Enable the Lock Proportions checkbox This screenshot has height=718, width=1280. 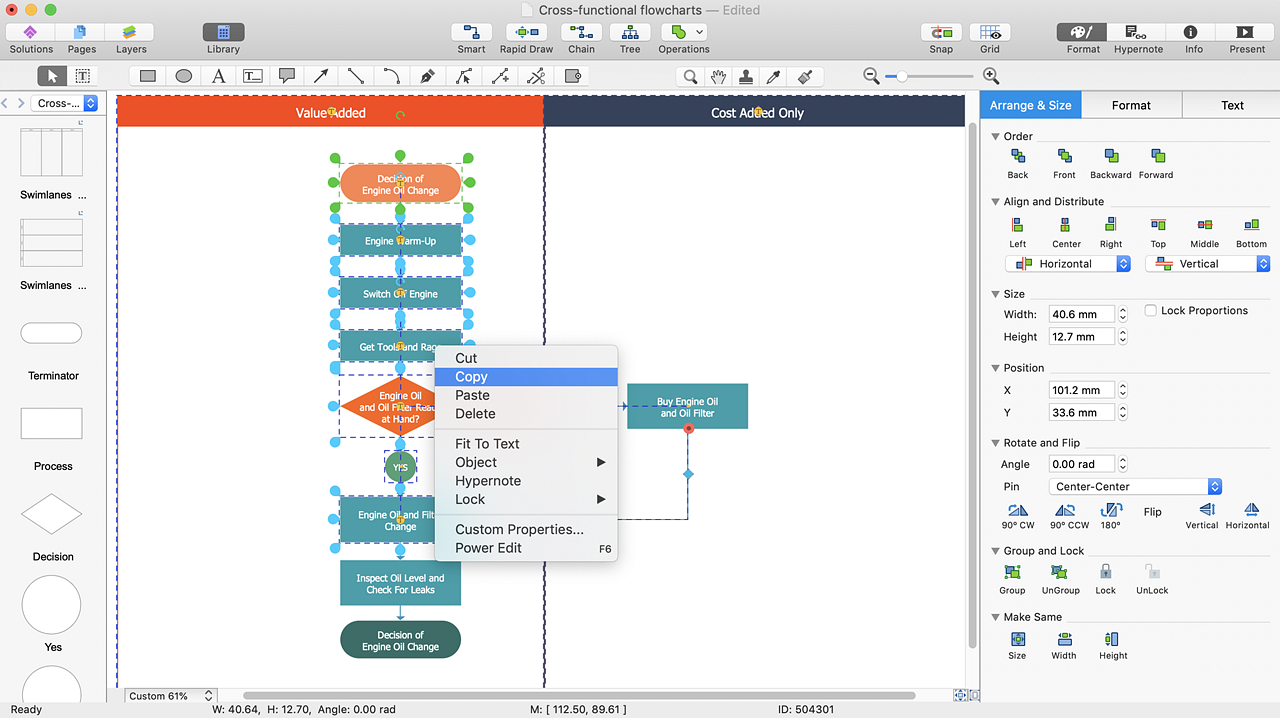pyautogui.click(x=1151, y=310)
